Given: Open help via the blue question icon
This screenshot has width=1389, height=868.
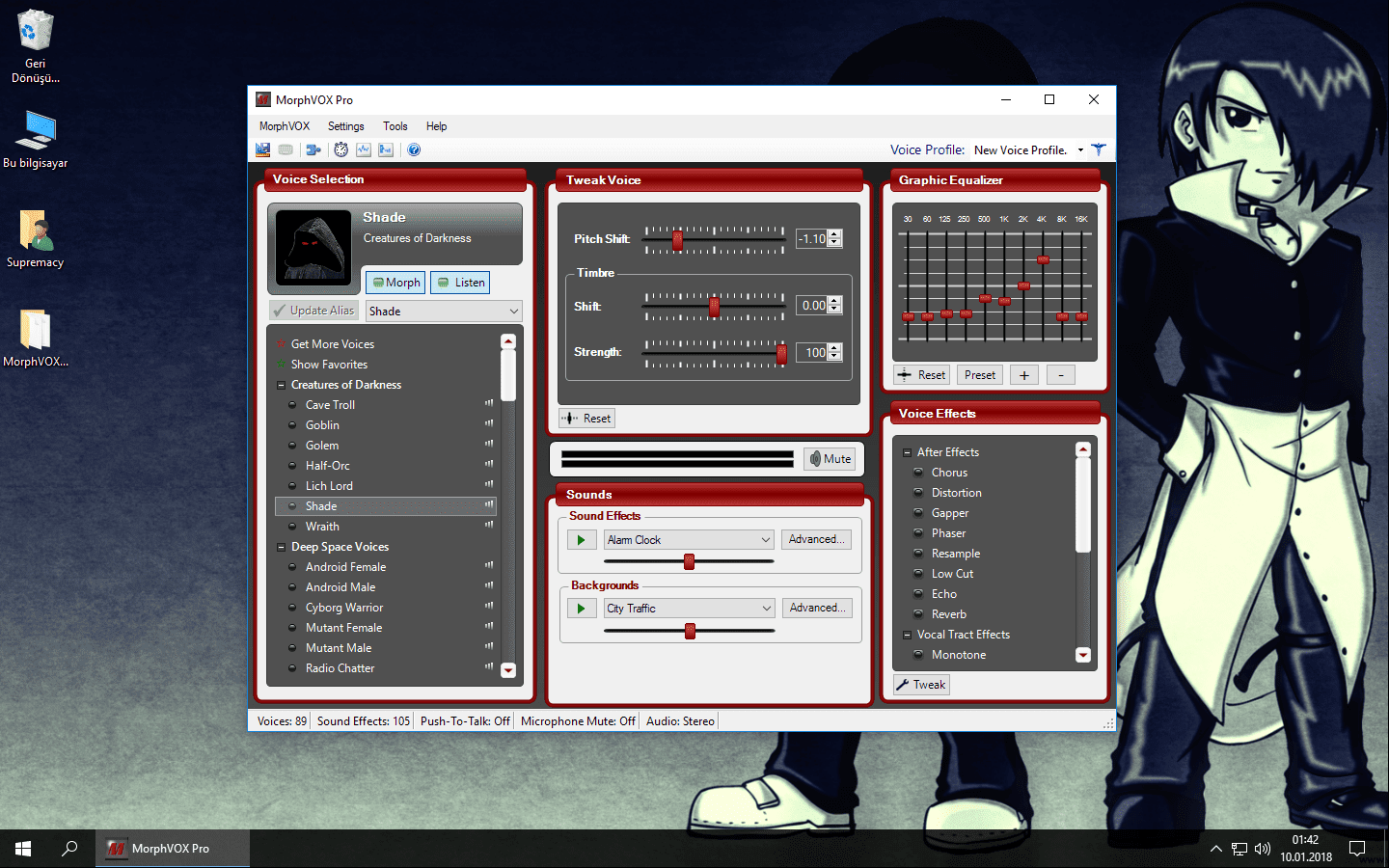Looking at the screenshot, I should pyautogui.click(x=414, y=149).
